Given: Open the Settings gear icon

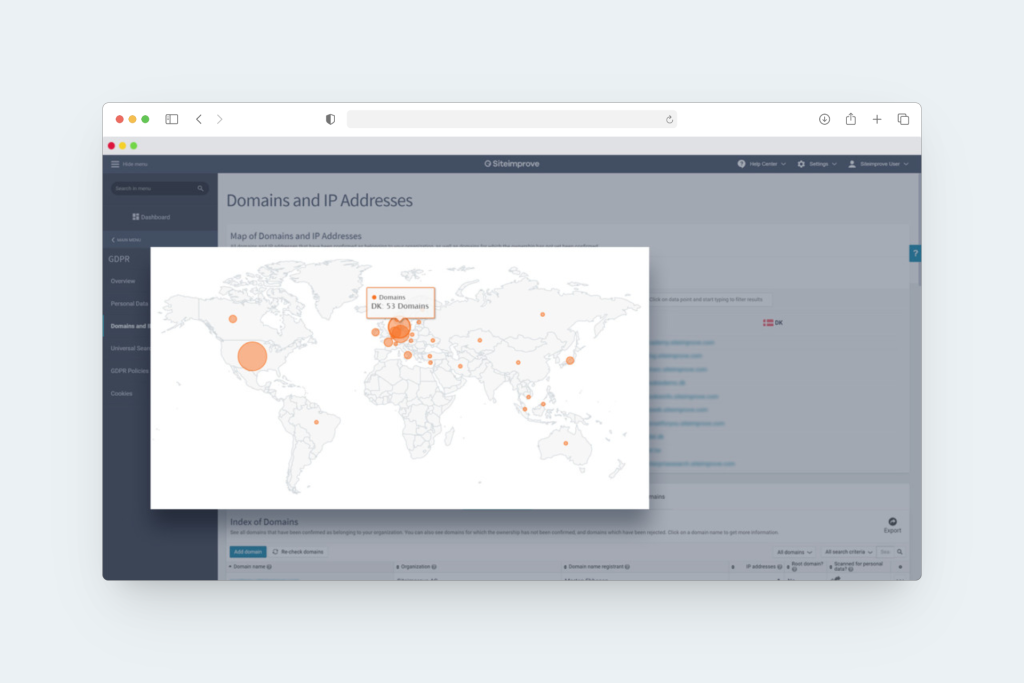Looking at the screenshot, I should click(x=801, y=164).
